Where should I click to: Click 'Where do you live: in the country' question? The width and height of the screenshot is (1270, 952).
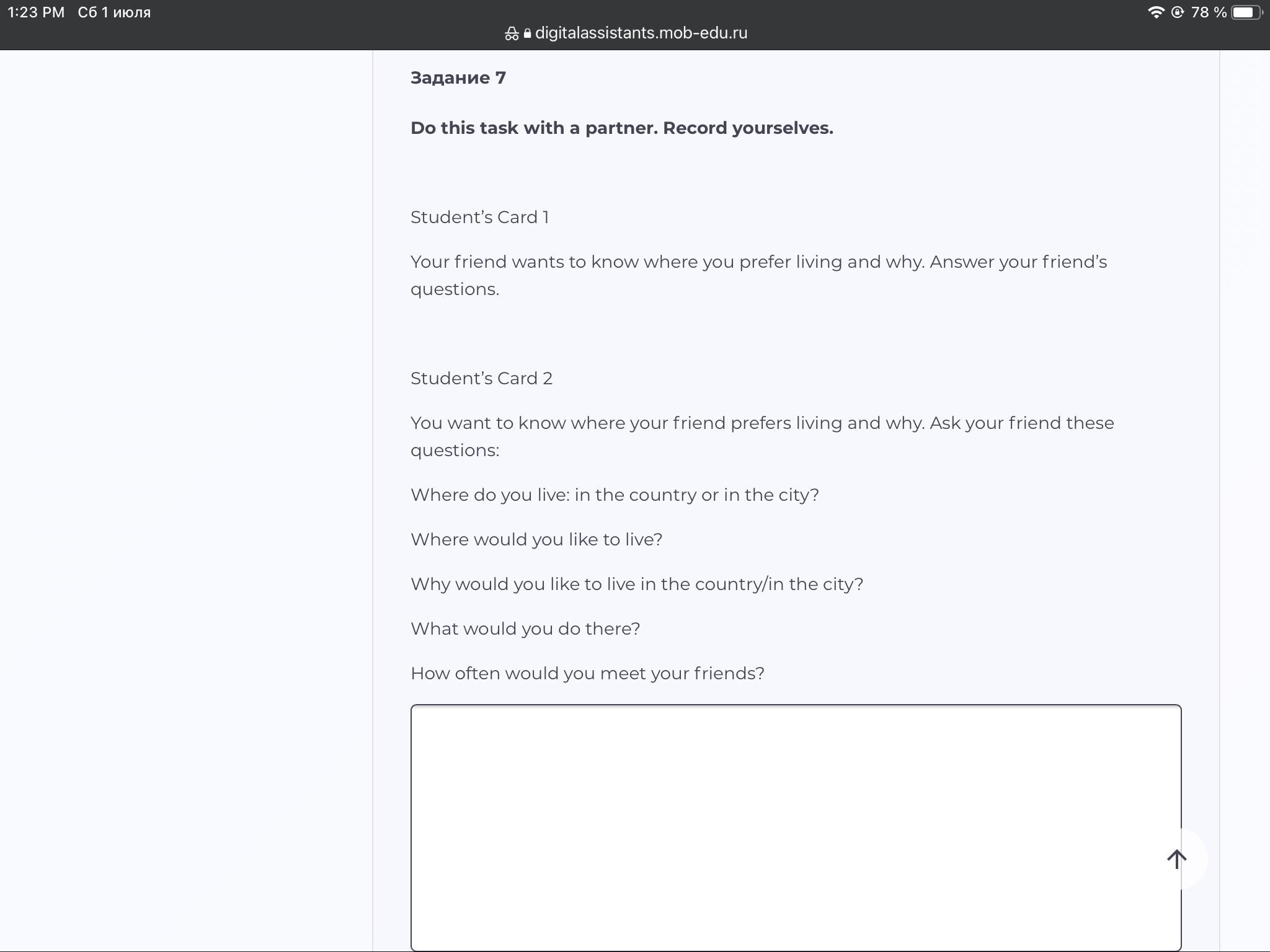[615, 495]
